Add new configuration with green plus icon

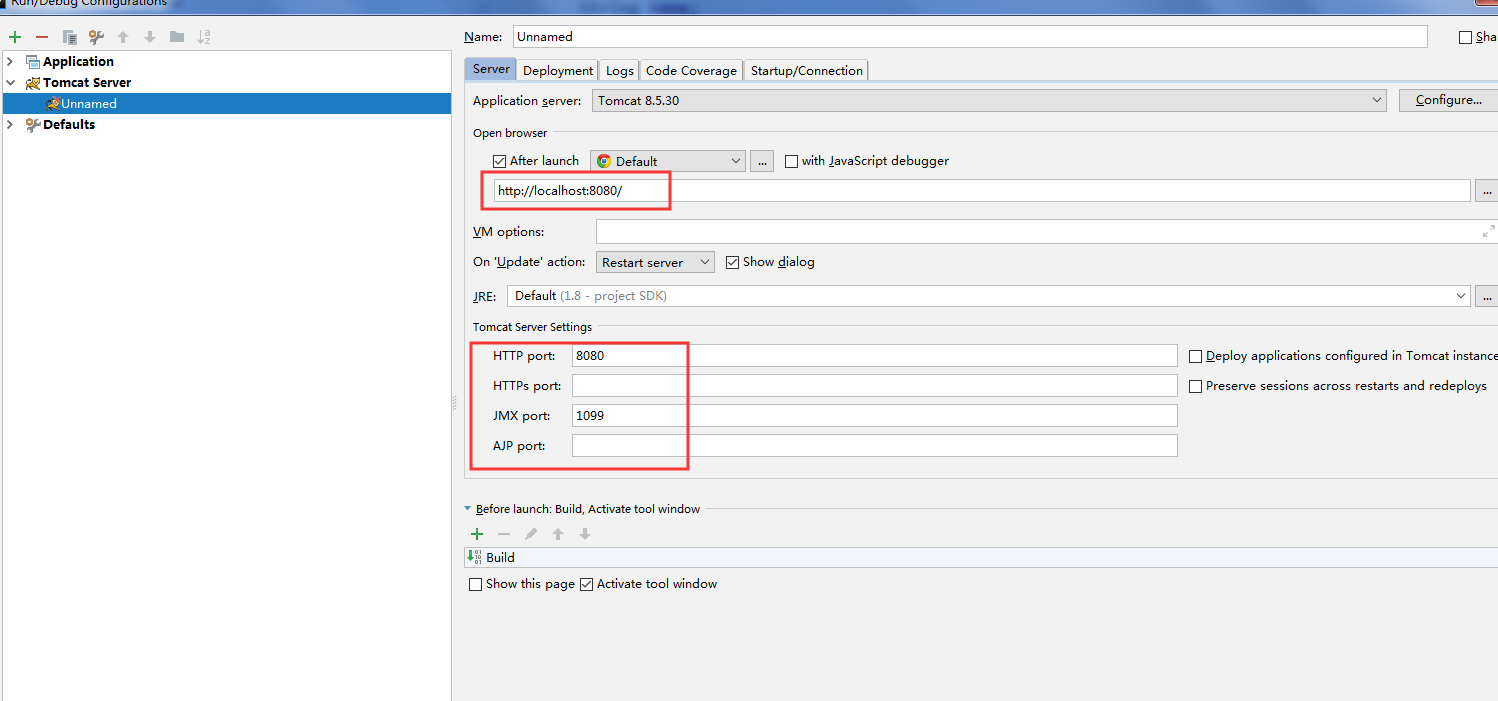pos(15,37)
